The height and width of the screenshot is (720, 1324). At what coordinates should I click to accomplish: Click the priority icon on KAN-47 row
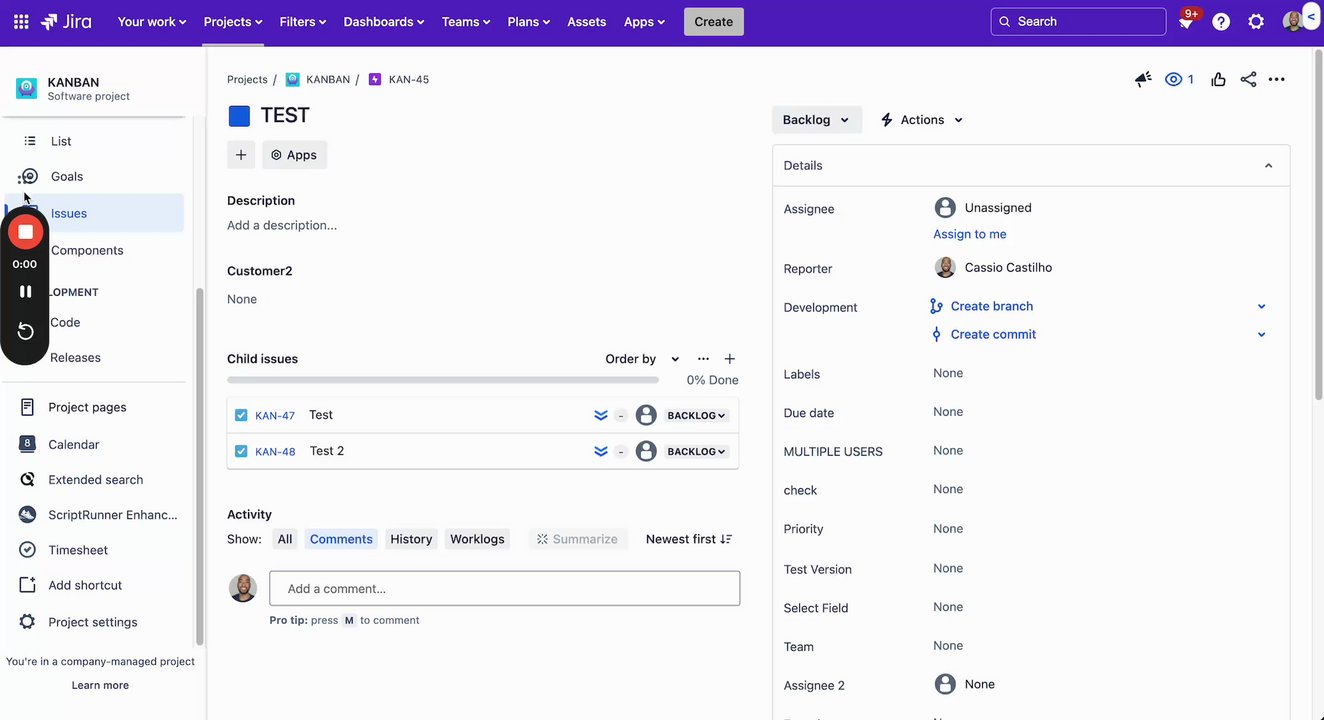click(x=601, y=415)
